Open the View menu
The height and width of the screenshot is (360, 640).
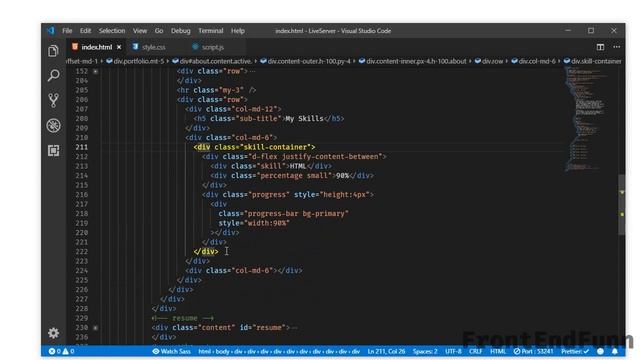pyautogui.click(x=140, y=31)
